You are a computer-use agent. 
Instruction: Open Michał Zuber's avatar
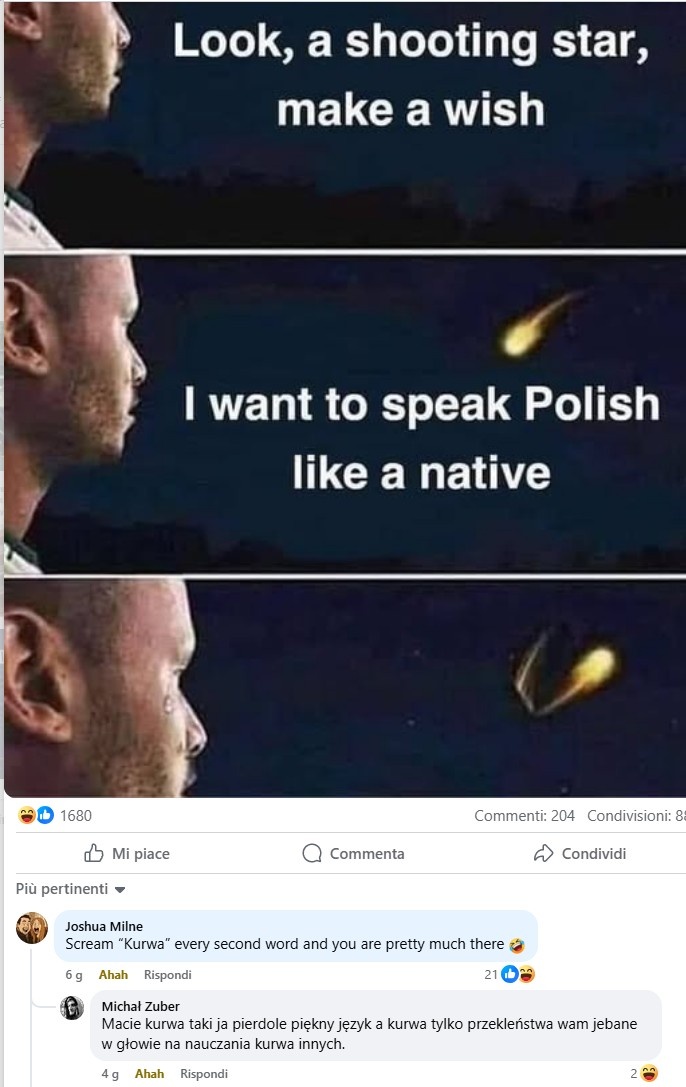[x=72, y=1007]
